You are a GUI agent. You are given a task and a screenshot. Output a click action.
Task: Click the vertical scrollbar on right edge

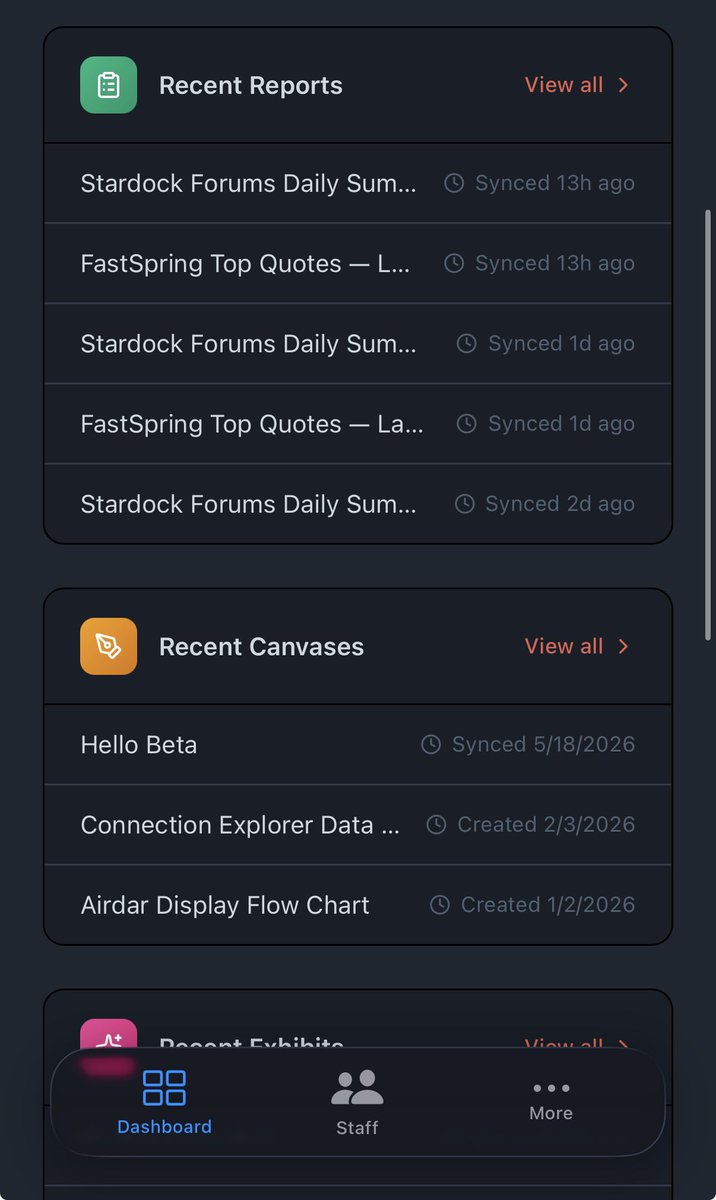(708, 425)
